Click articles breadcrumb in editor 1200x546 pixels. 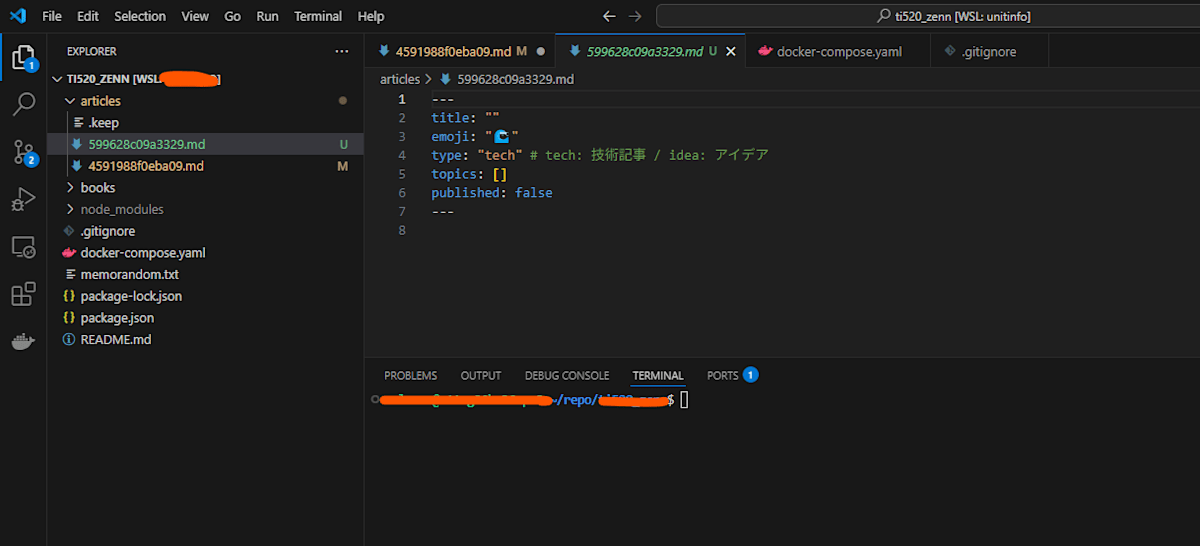pyautogui.click(x=400, y=79)
